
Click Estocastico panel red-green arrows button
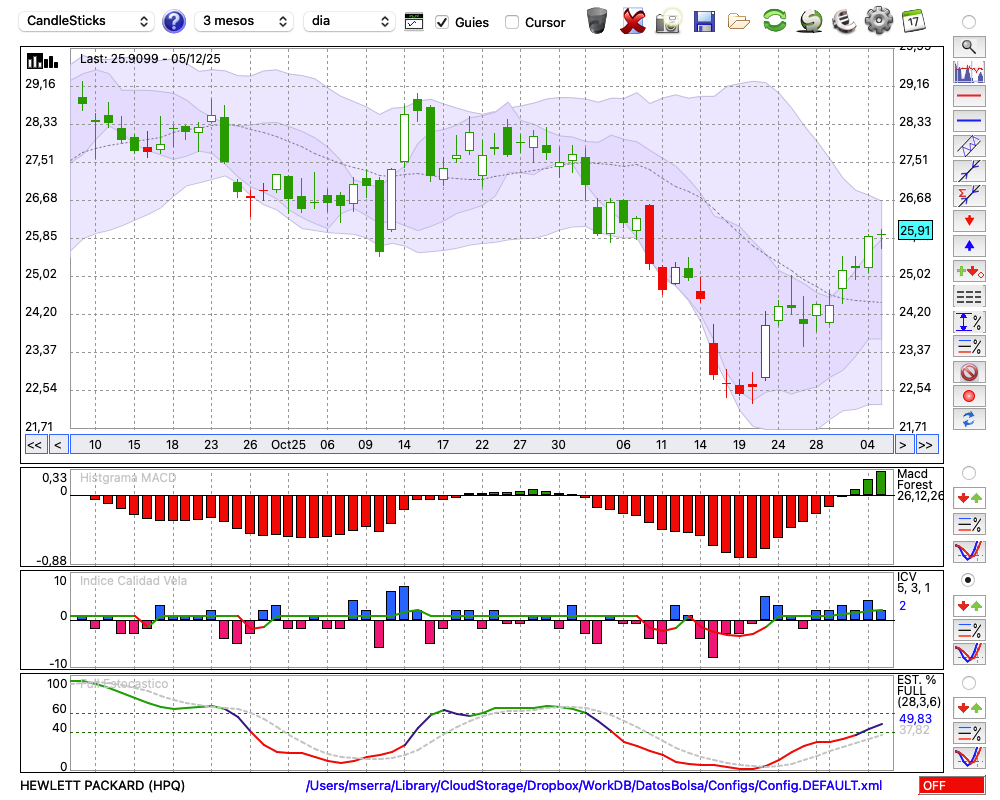[969, 707]
